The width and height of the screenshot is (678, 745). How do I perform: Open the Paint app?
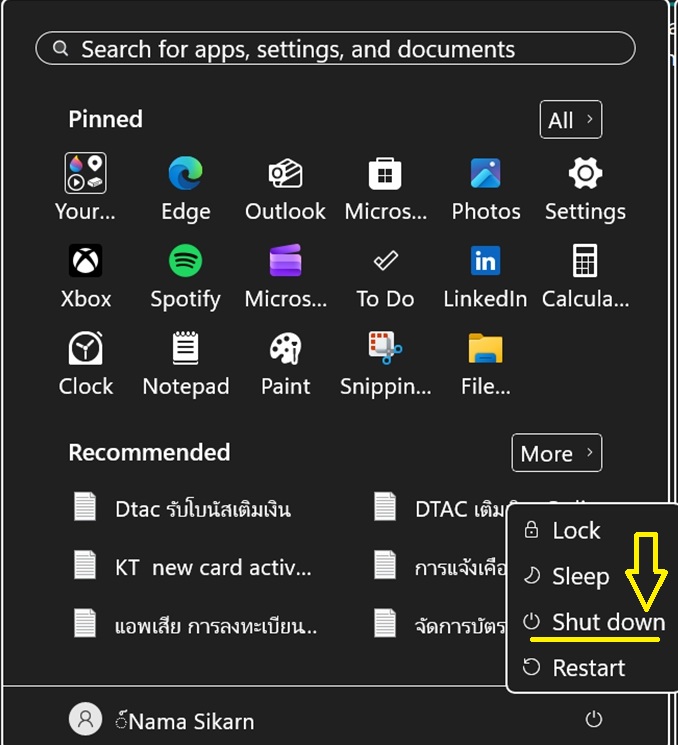coord(286,363)
